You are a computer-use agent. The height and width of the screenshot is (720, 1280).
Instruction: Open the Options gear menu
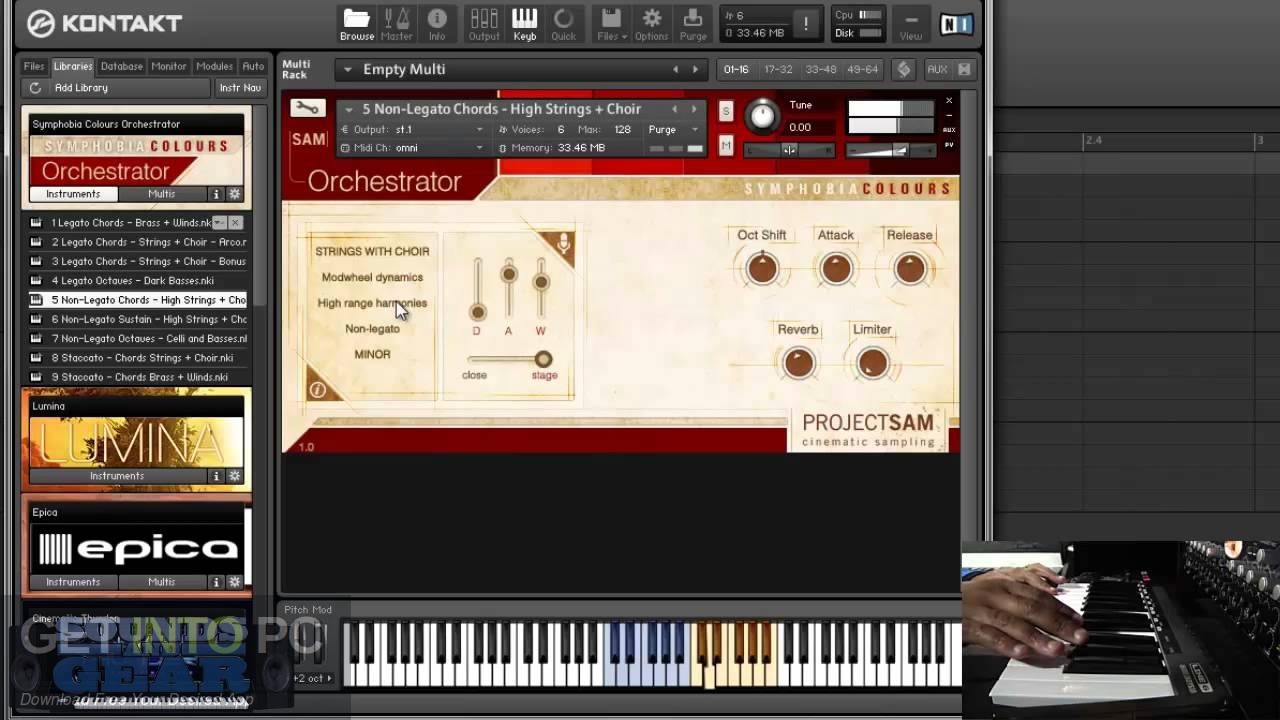tap(651, 24)
